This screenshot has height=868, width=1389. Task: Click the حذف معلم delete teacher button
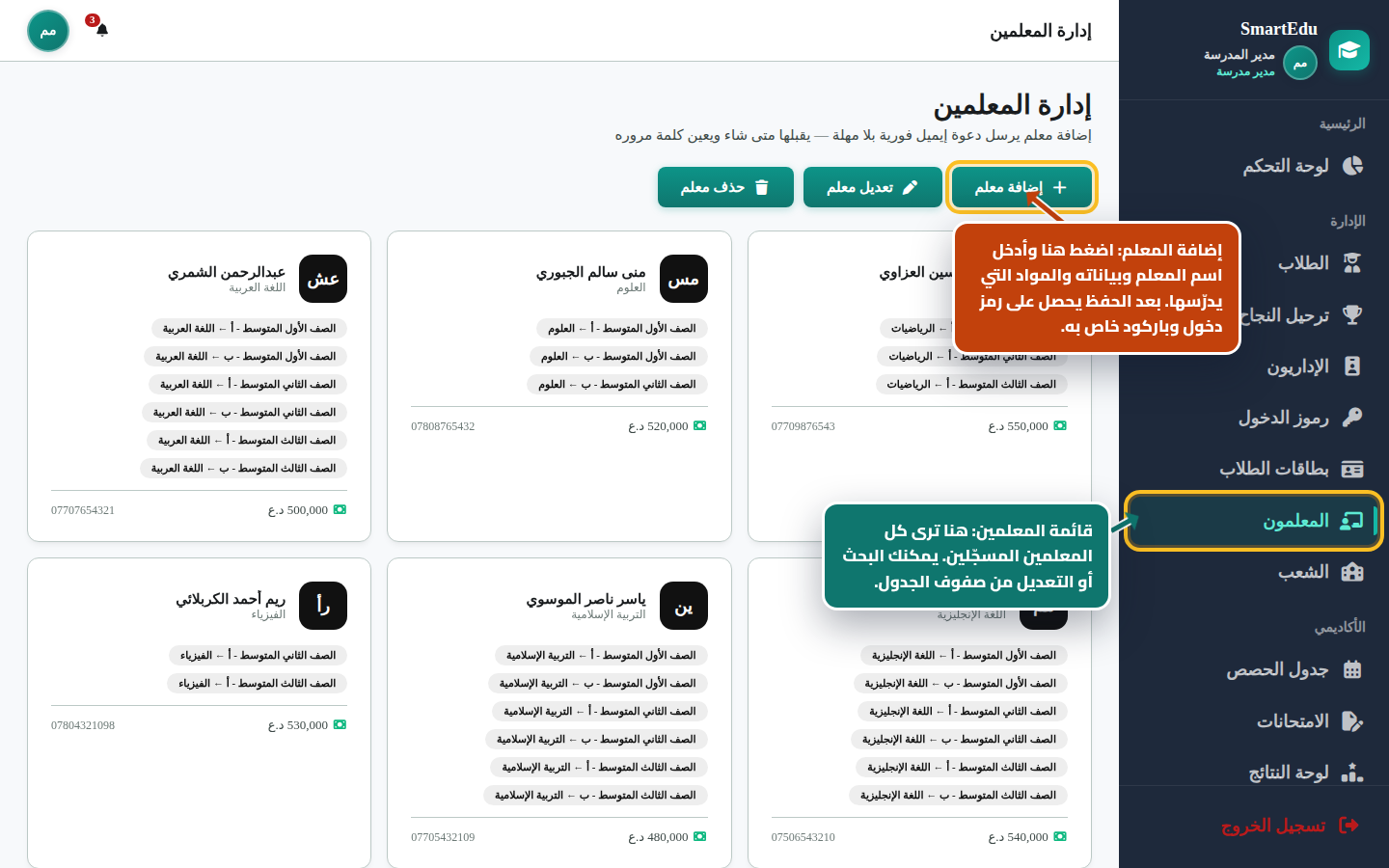pos(725,187)
